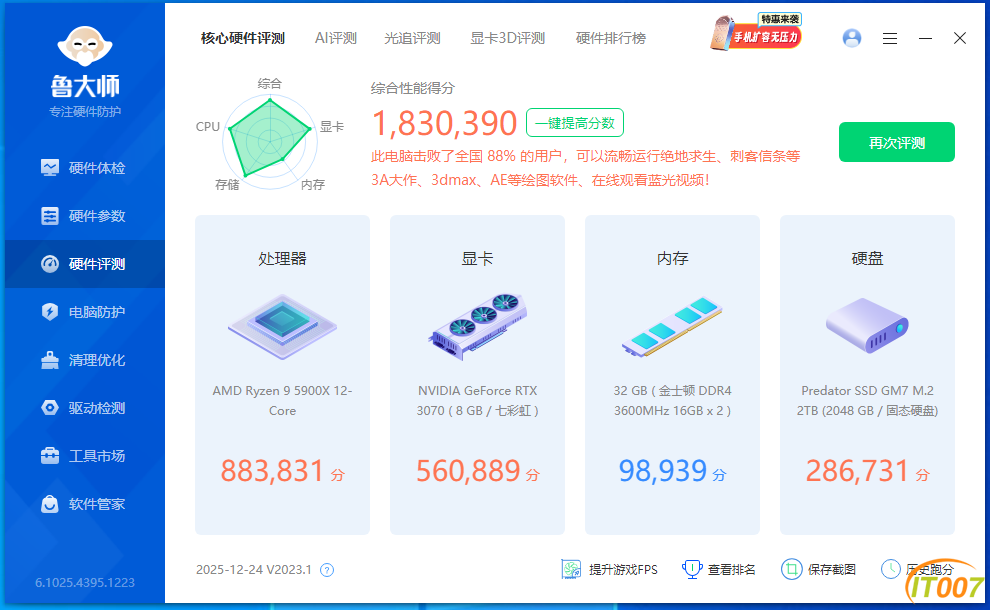Open 驱动检测 driver detection
990x610 pixels.
84,408
